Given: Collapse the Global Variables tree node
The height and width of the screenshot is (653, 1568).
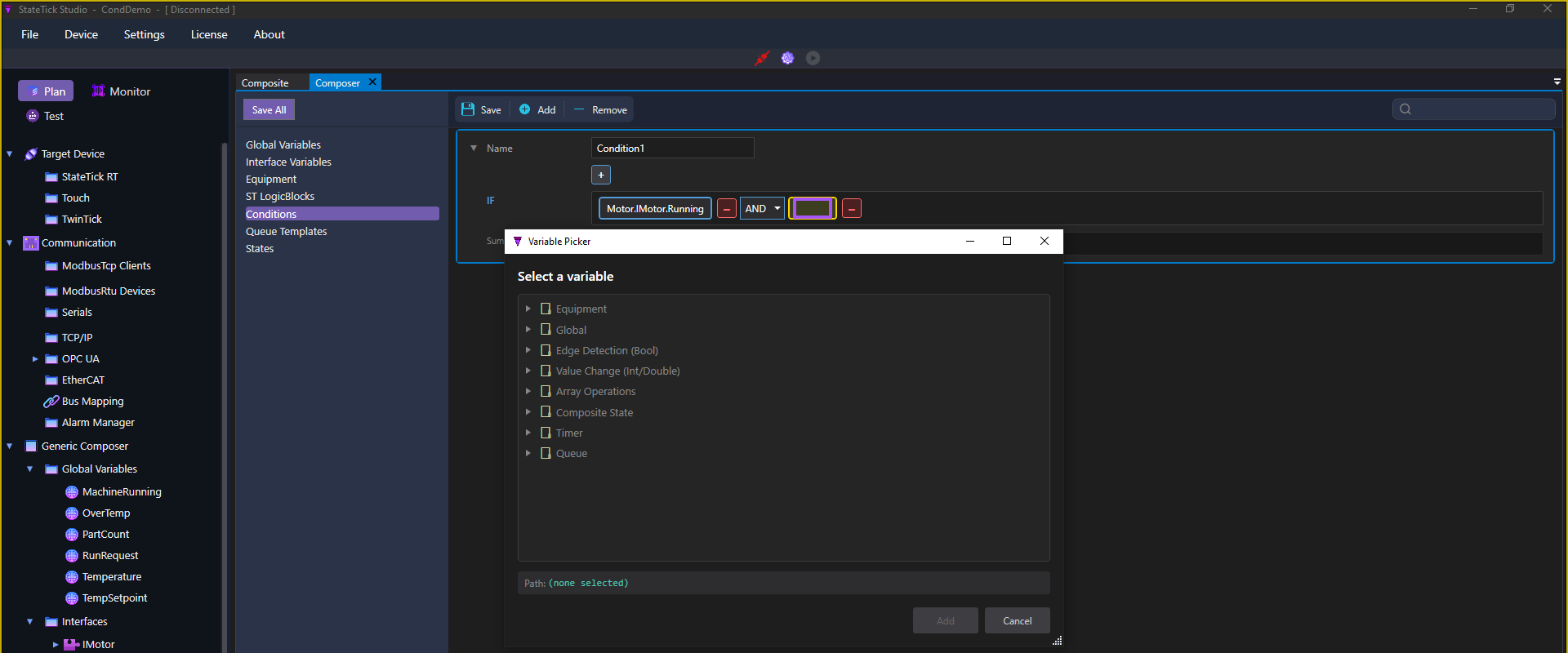Looking at the screenshot, I should pyautogui.click(x=30, y=469).
